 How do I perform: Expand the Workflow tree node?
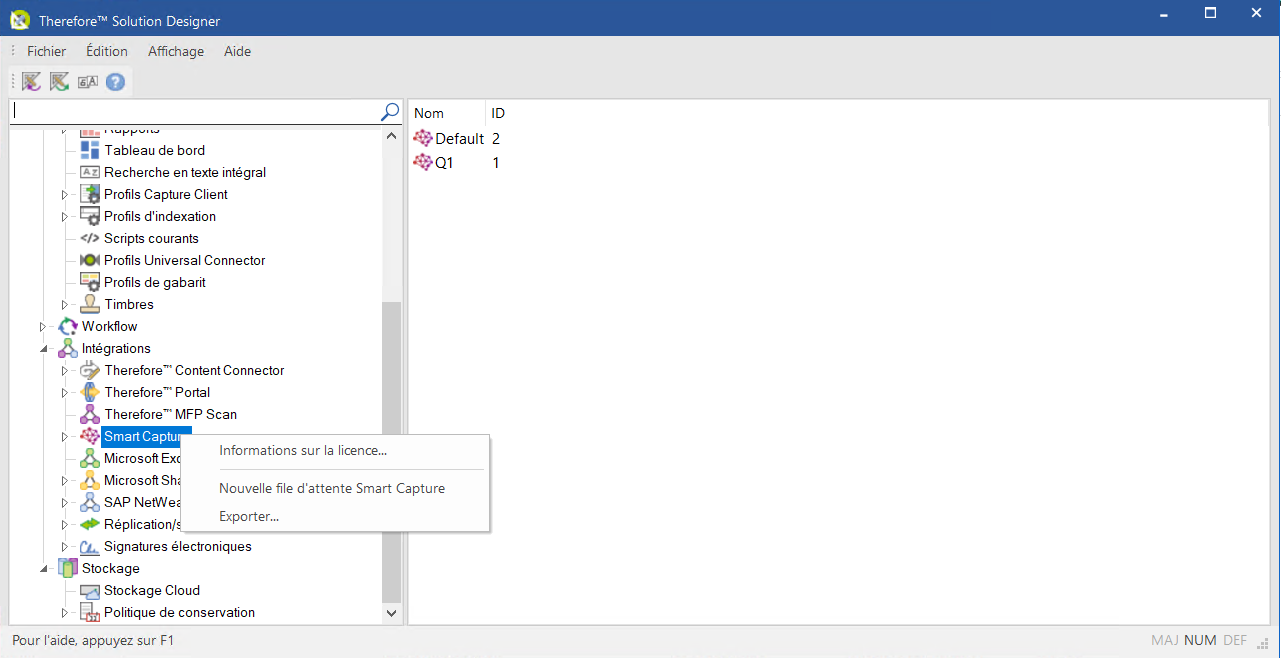click(x=43, y=327)
